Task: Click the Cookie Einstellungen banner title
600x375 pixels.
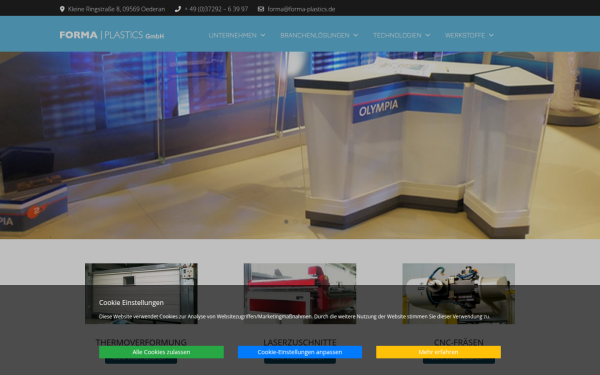Action: [131, 302]
